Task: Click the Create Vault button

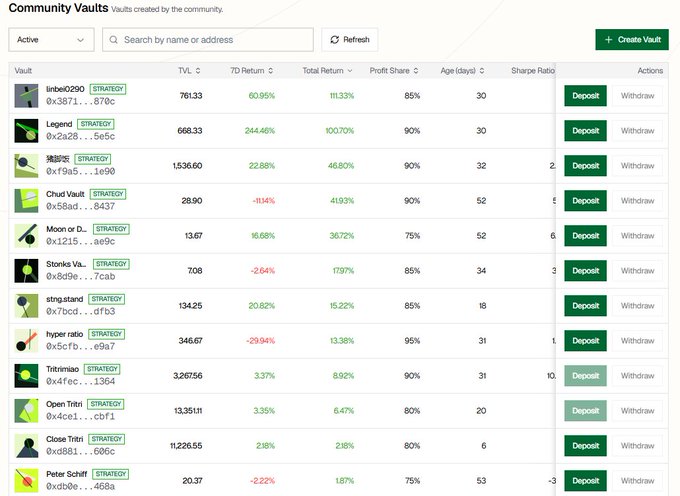Action: point(632,40)
